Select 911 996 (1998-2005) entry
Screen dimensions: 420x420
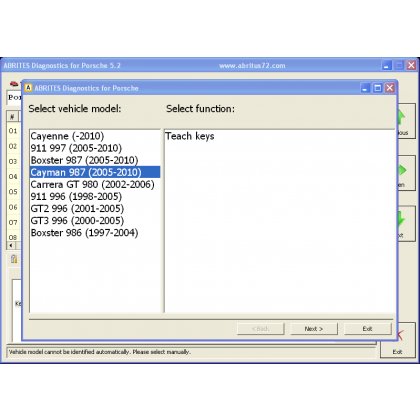(x=95, y=196)
